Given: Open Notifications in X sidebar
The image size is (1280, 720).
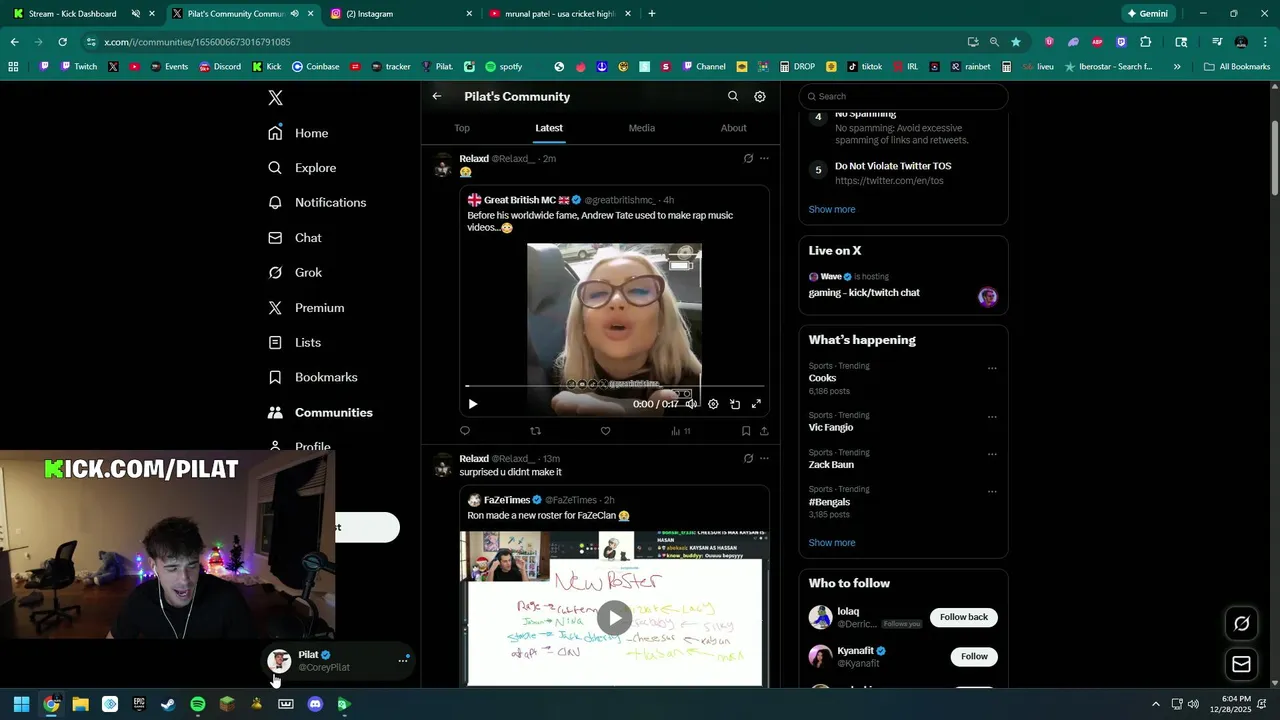Looking at the screenshot, I should coord(317,202).
